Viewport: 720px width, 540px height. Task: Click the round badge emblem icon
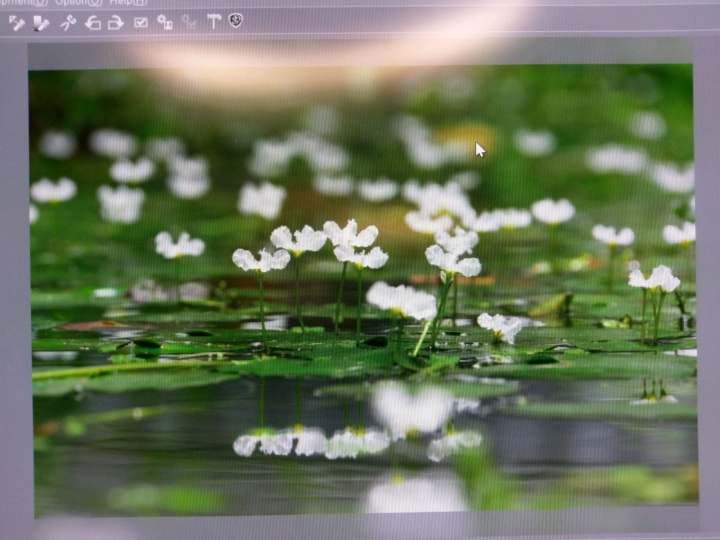coord(236,20)
